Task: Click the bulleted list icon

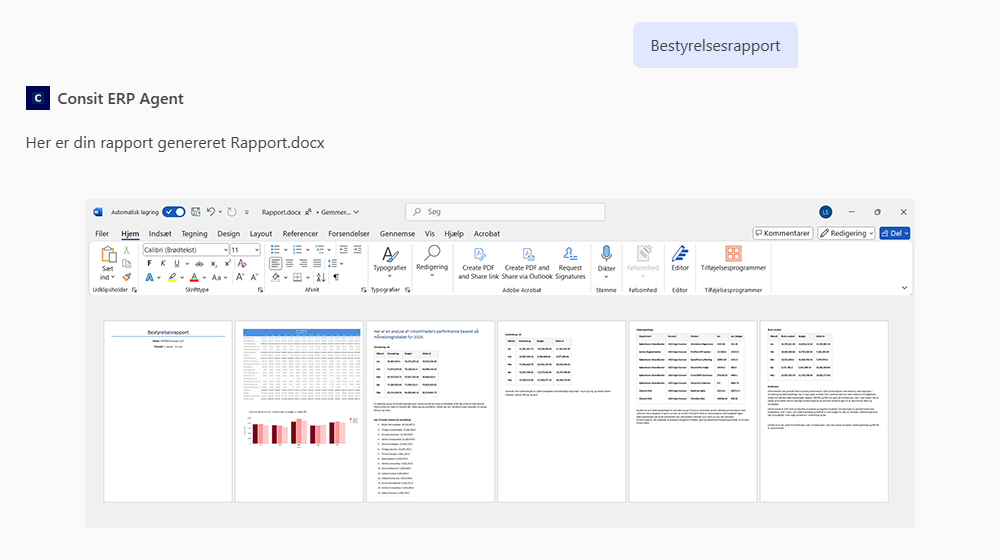Action: click(x=275, y=249)
